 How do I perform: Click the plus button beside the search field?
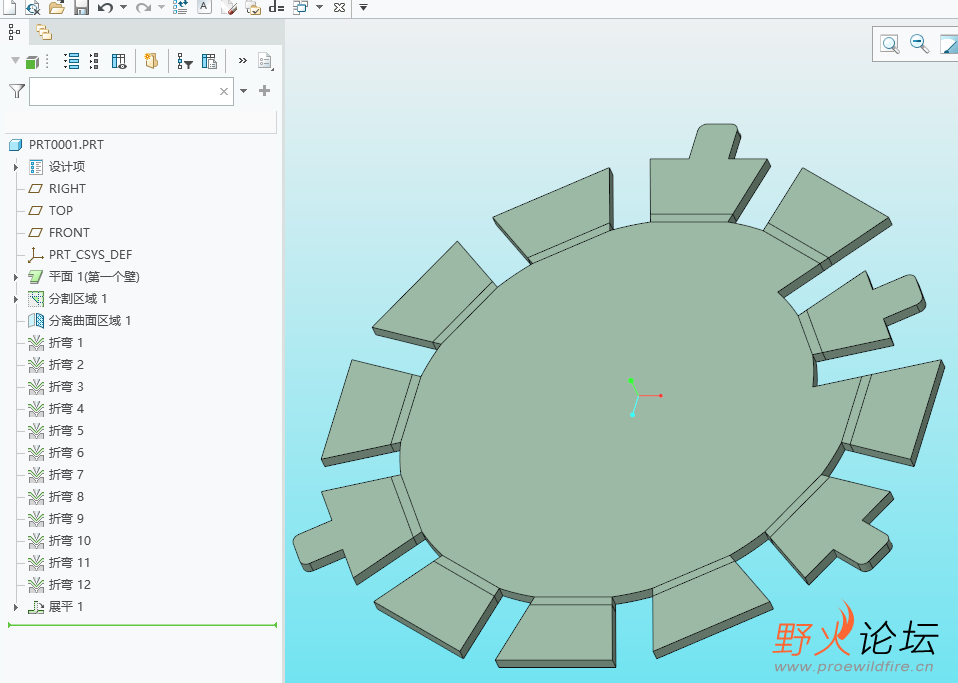[264, 91]
